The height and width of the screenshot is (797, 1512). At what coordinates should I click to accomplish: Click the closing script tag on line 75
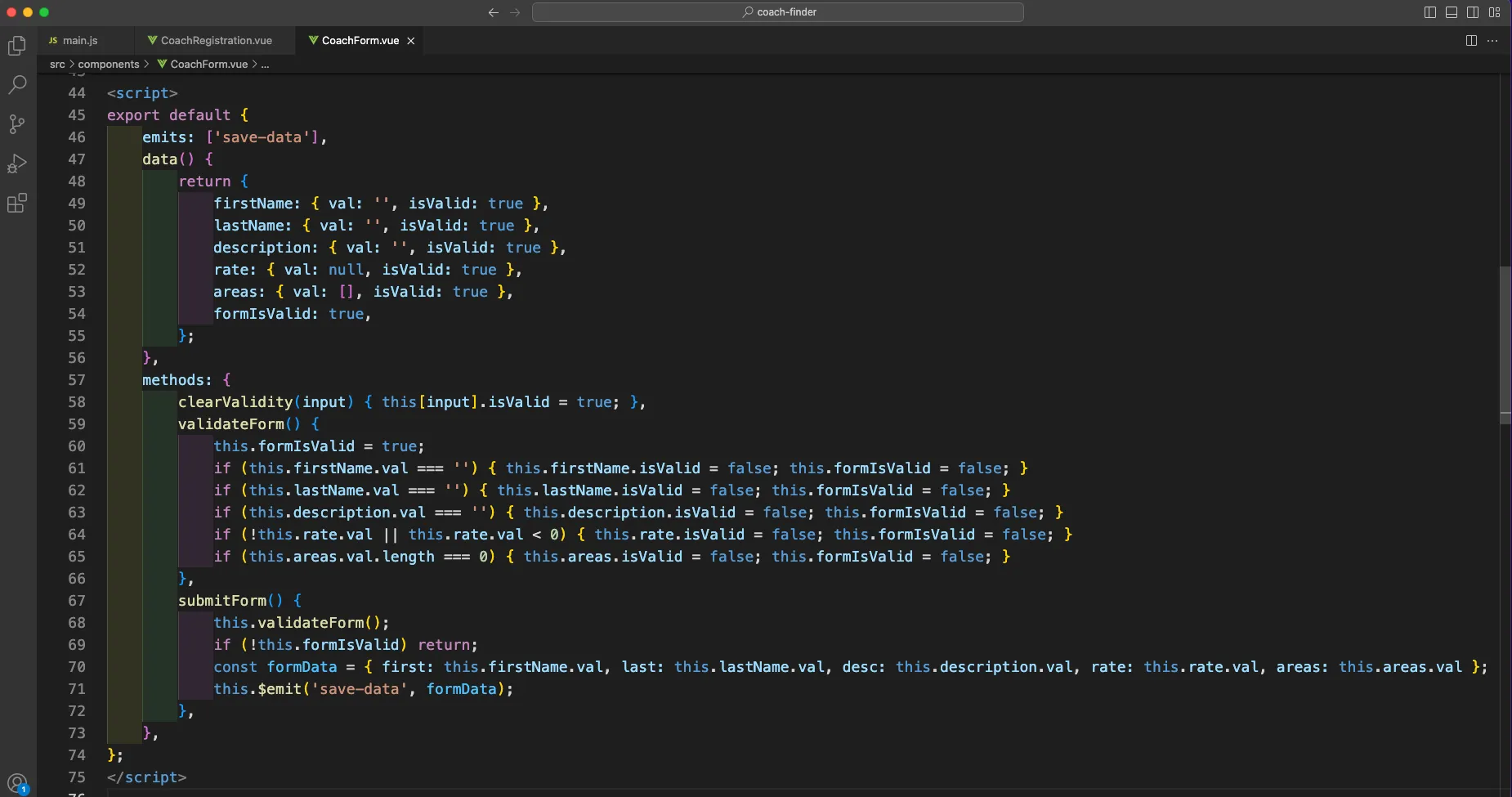147,777
